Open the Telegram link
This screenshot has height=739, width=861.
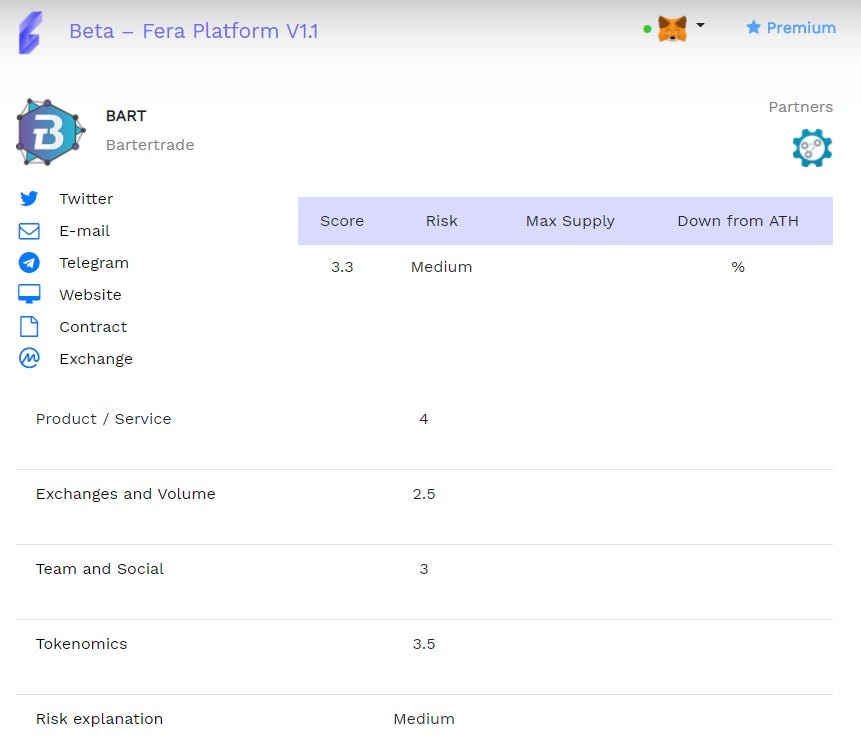point(94,263)
